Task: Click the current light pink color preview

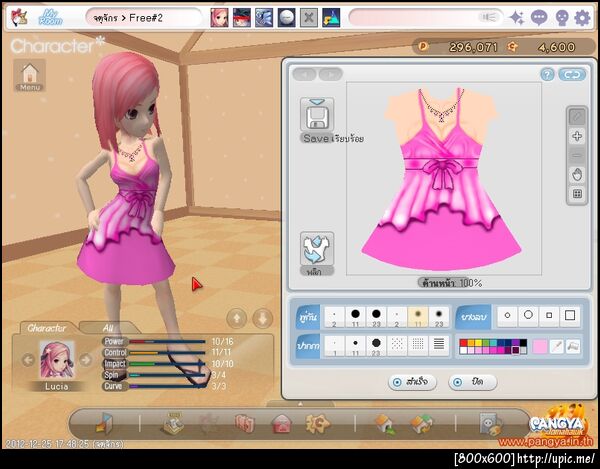Action: (540, 347)
